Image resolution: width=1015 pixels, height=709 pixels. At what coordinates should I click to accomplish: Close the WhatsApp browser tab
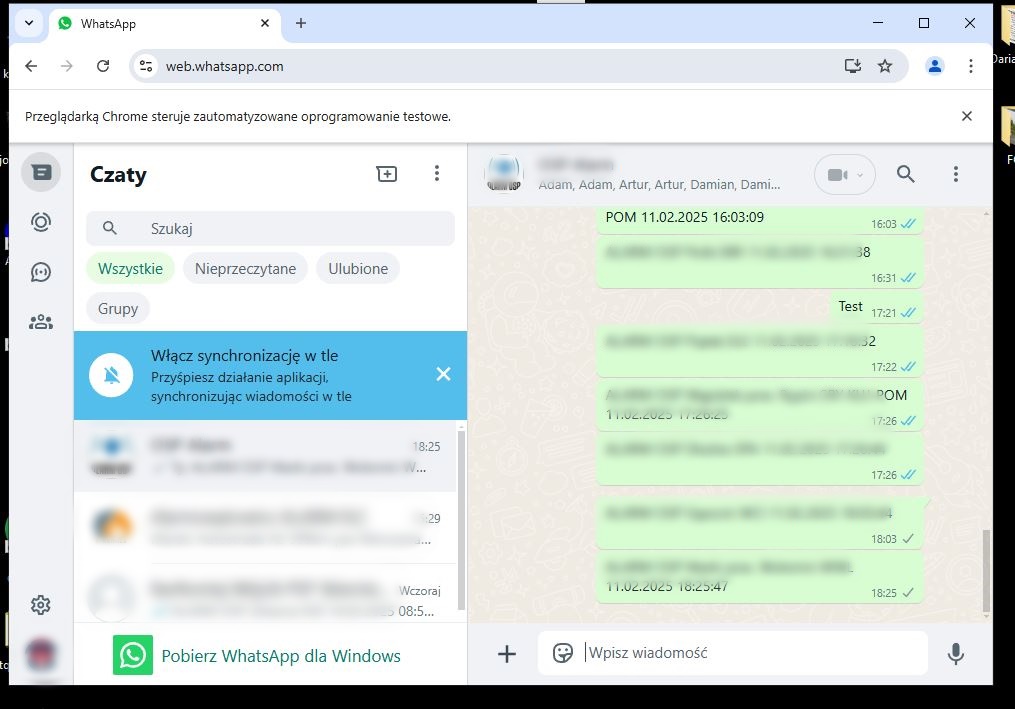click(x=265, y=23)
